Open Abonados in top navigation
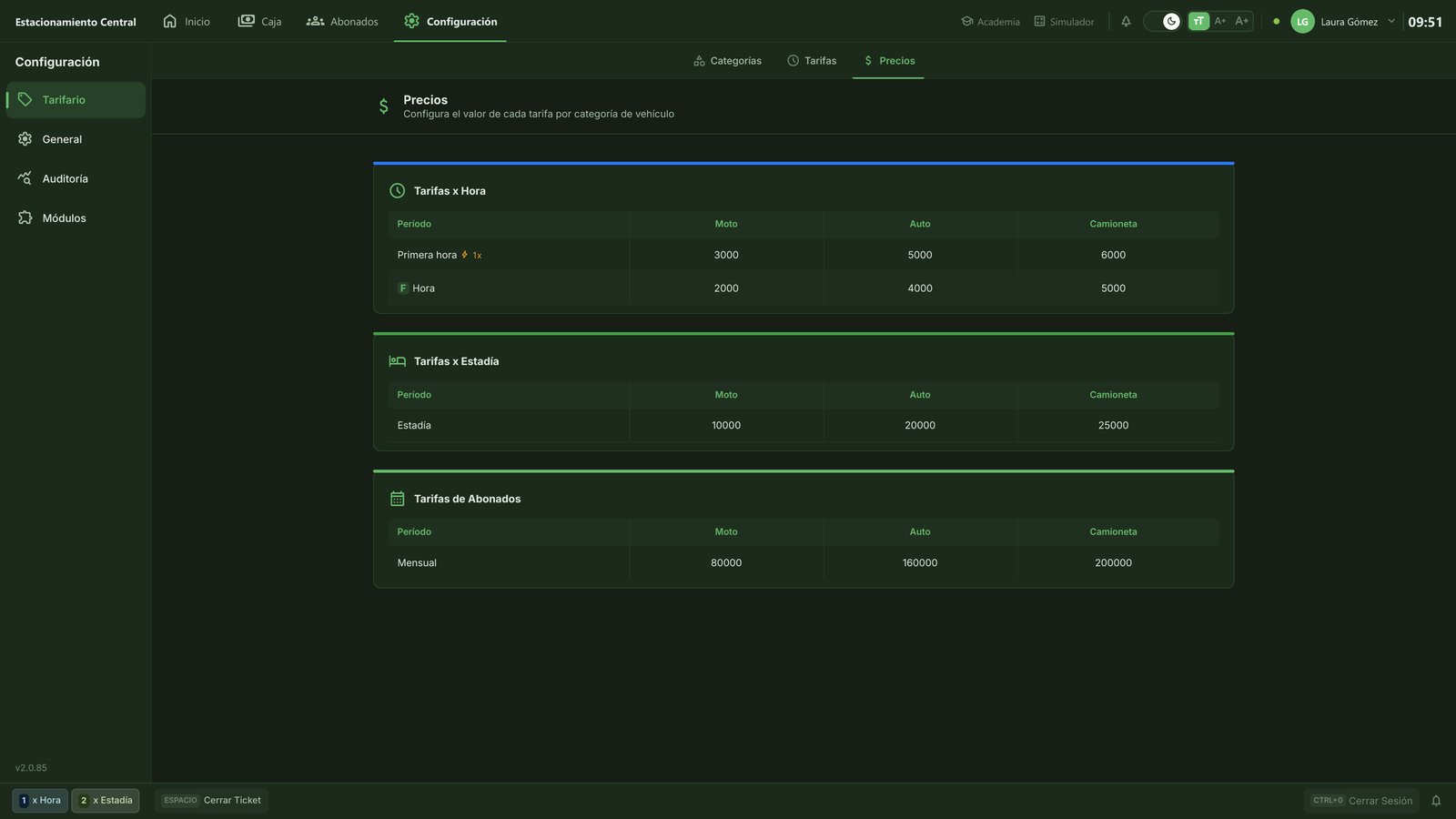The width and height of the screenshot is (1456, 819). pos(342,21)
